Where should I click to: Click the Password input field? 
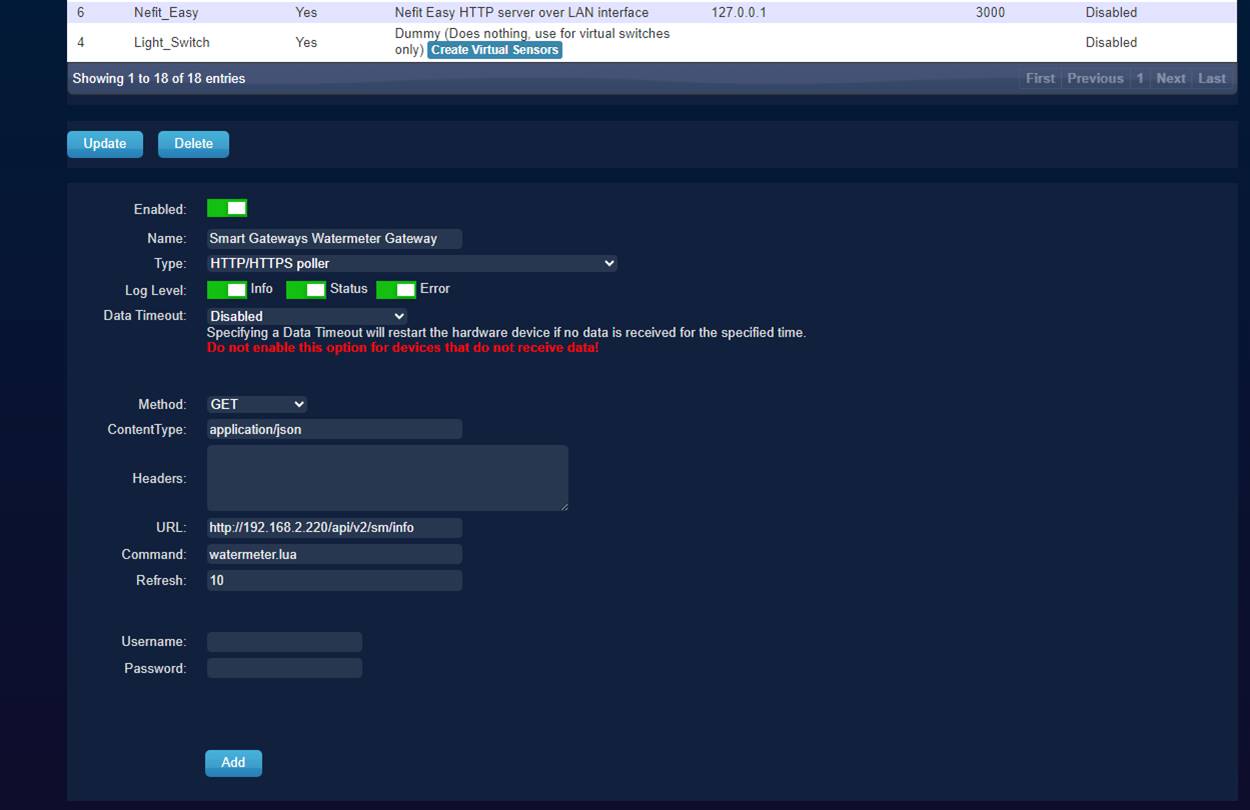tap(284, 668)
